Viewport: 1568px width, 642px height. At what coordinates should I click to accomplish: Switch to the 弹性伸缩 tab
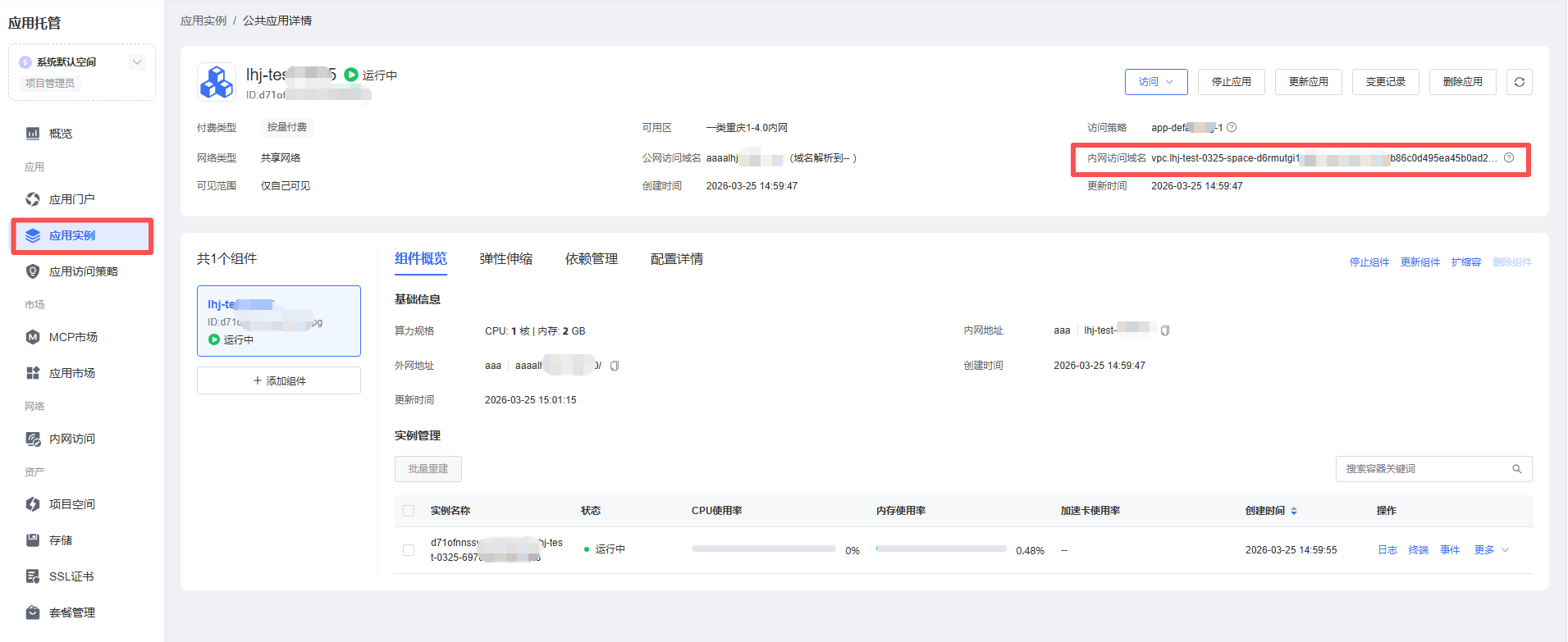click(505, 259)
